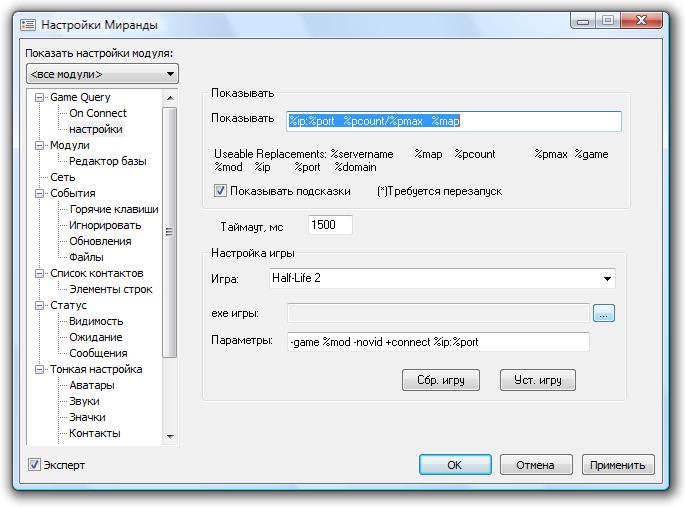Image resolution: width=685 pixels, height=507 pixels.
Task: Select Обновления in the tree
Action: (100, 241)
